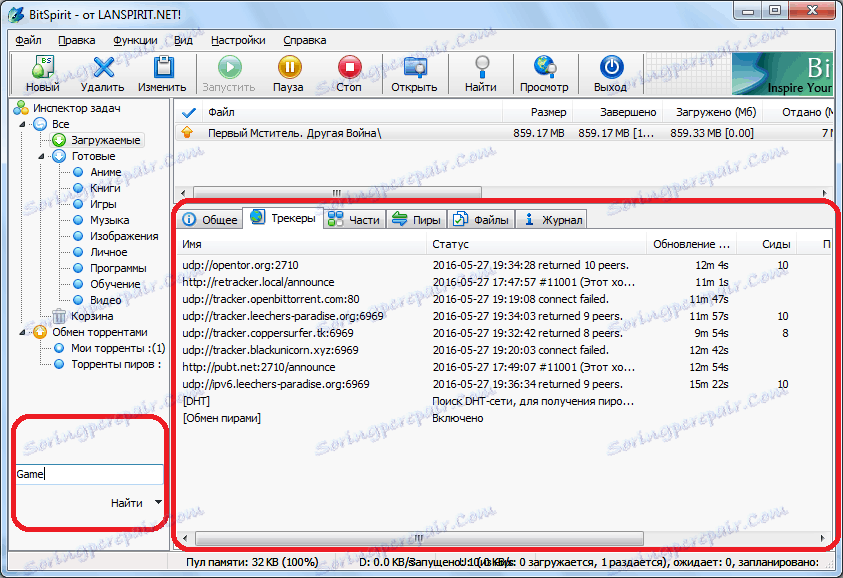The width and height of the screenshot is (843, 578).
Task: Sort by the Загружено (Мб) column header
Action: click(711, 112)
